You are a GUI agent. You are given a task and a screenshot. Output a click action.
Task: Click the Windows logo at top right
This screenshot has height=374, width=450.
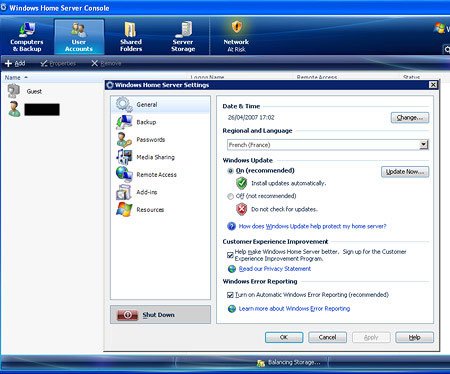point(440,28)
